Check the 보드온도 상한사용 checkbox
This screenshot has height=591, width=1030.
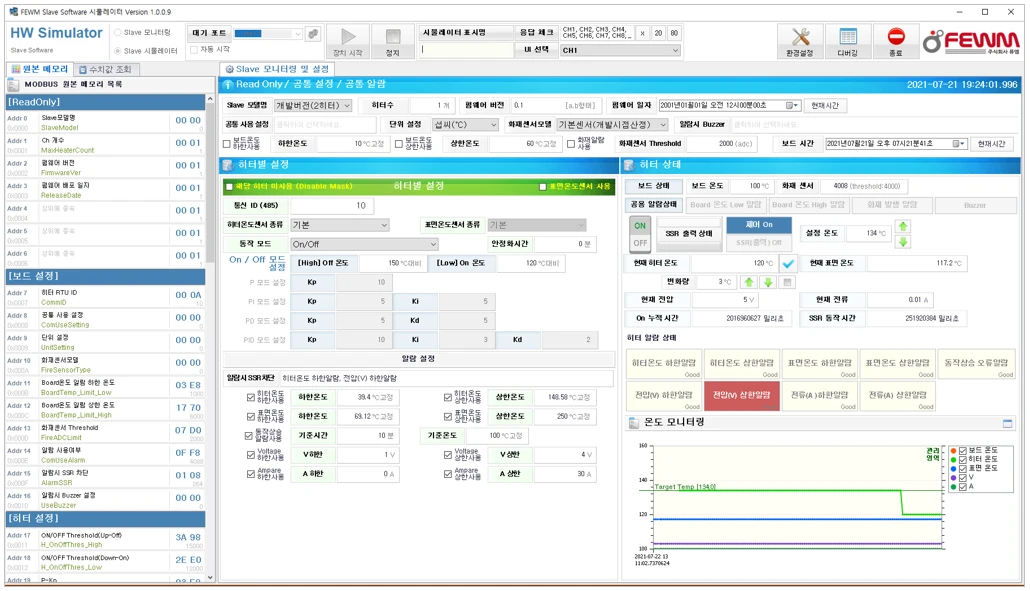click(x=399, y=144)
